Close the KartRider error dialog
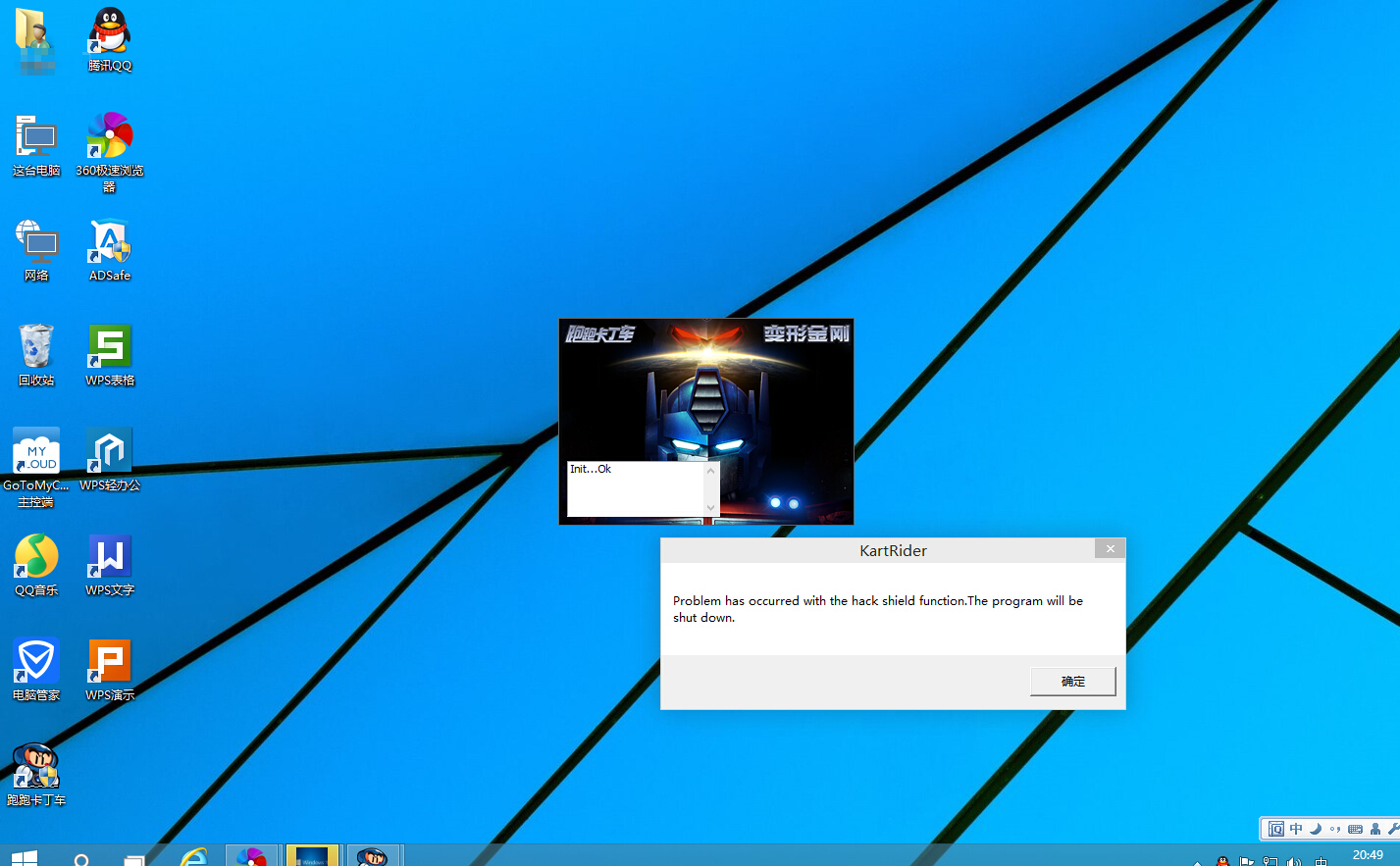 [1110, 549]
